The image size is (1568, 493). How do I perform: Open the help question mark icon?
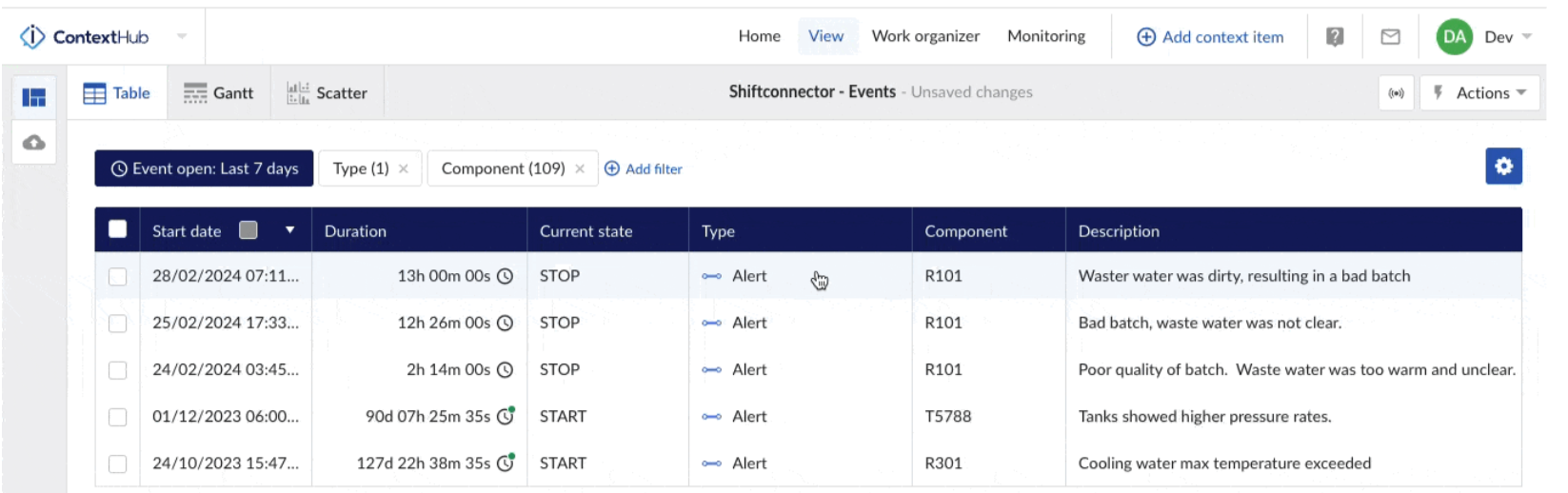[1335, 37]
